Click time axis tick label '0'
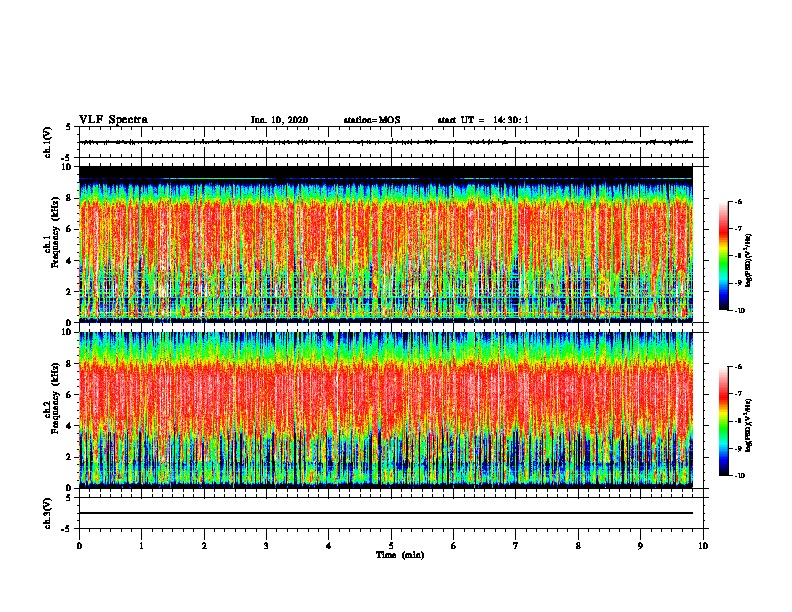The height and width of the screenshot is (612, 792). [x=79, y=546]
